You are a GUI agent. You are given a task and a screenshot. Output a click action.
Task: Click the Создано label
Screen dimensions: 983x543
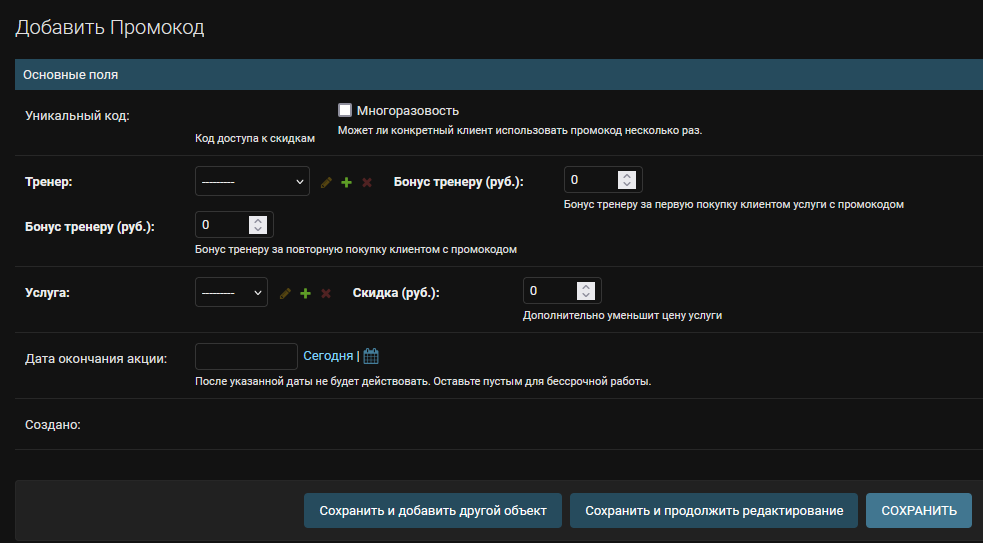(53, 425)
